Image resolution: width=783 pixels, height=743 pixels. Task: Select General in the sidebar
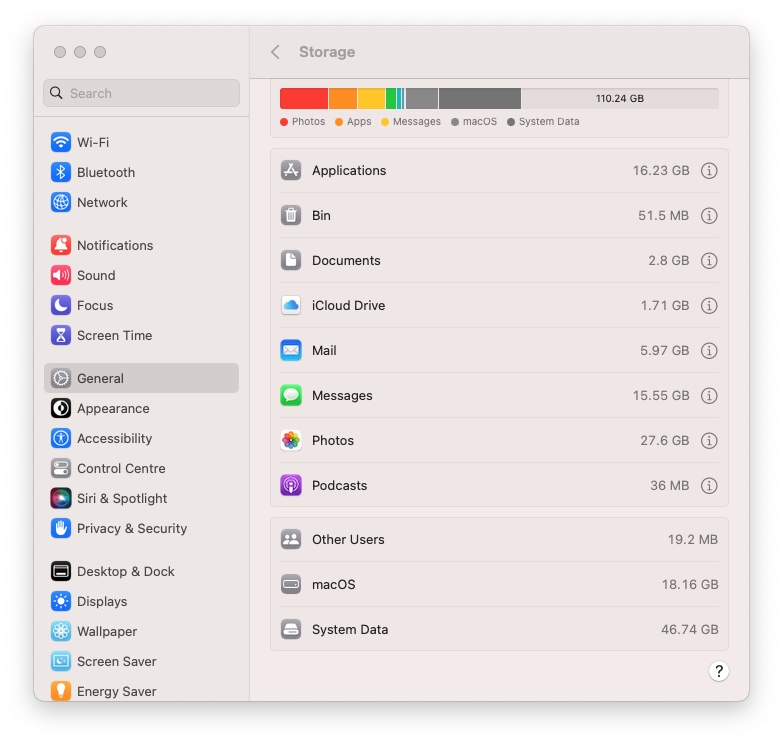[141, 378]
